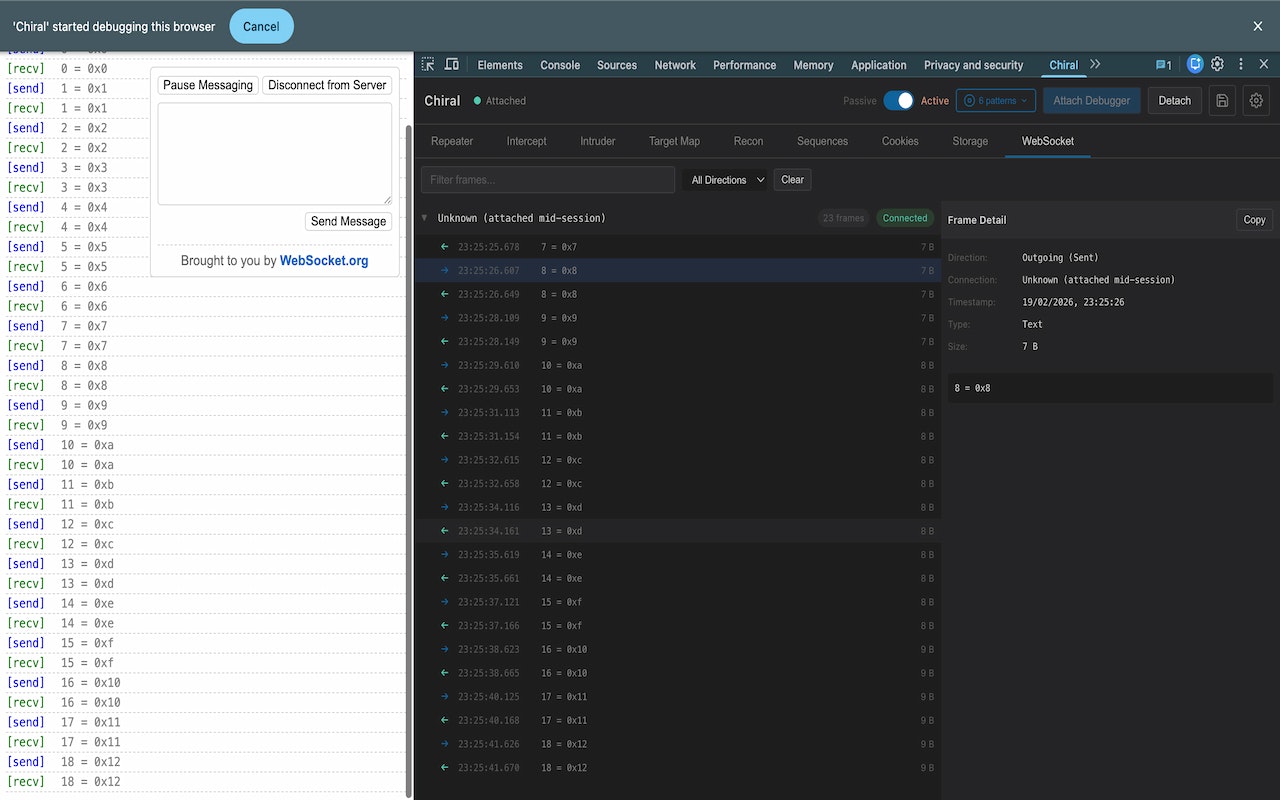This screenshot has width=1280, height=800.
Task: Select the frame at 23:25:25.678
Action: 677,247
